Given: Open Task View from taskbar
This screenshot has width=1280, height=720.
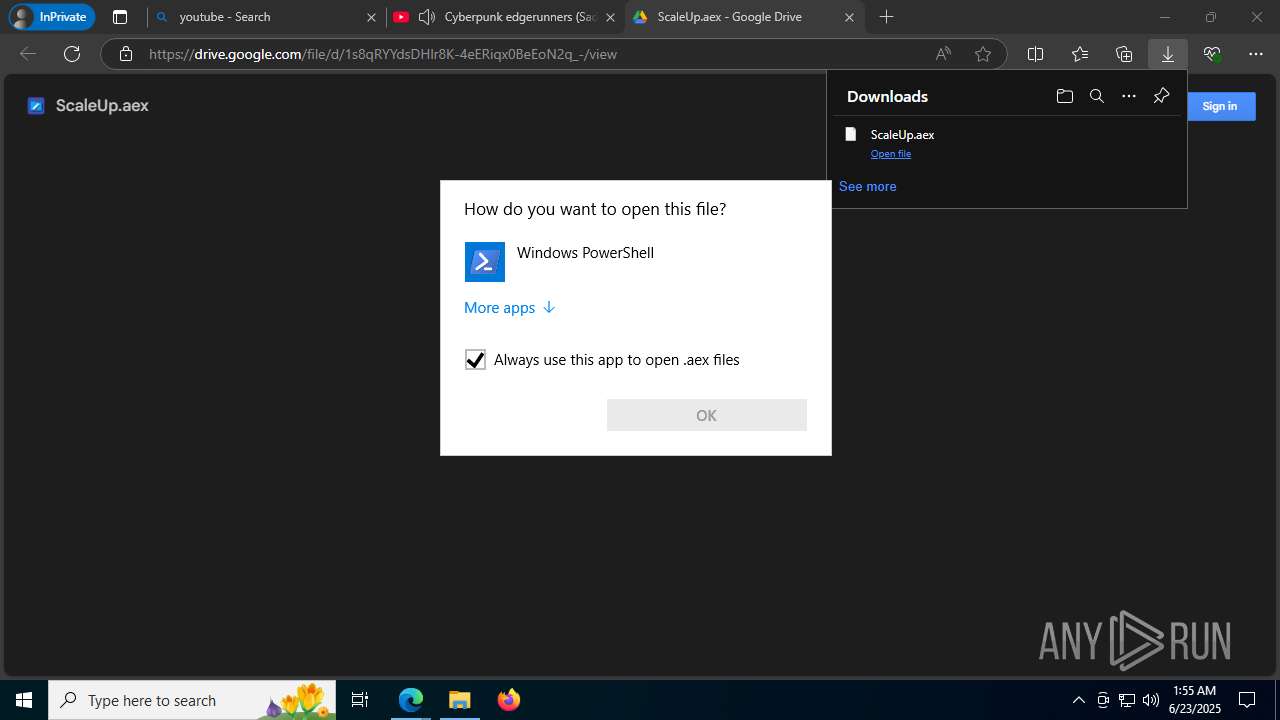Looking at the screenshot, I should pos(360,700).
